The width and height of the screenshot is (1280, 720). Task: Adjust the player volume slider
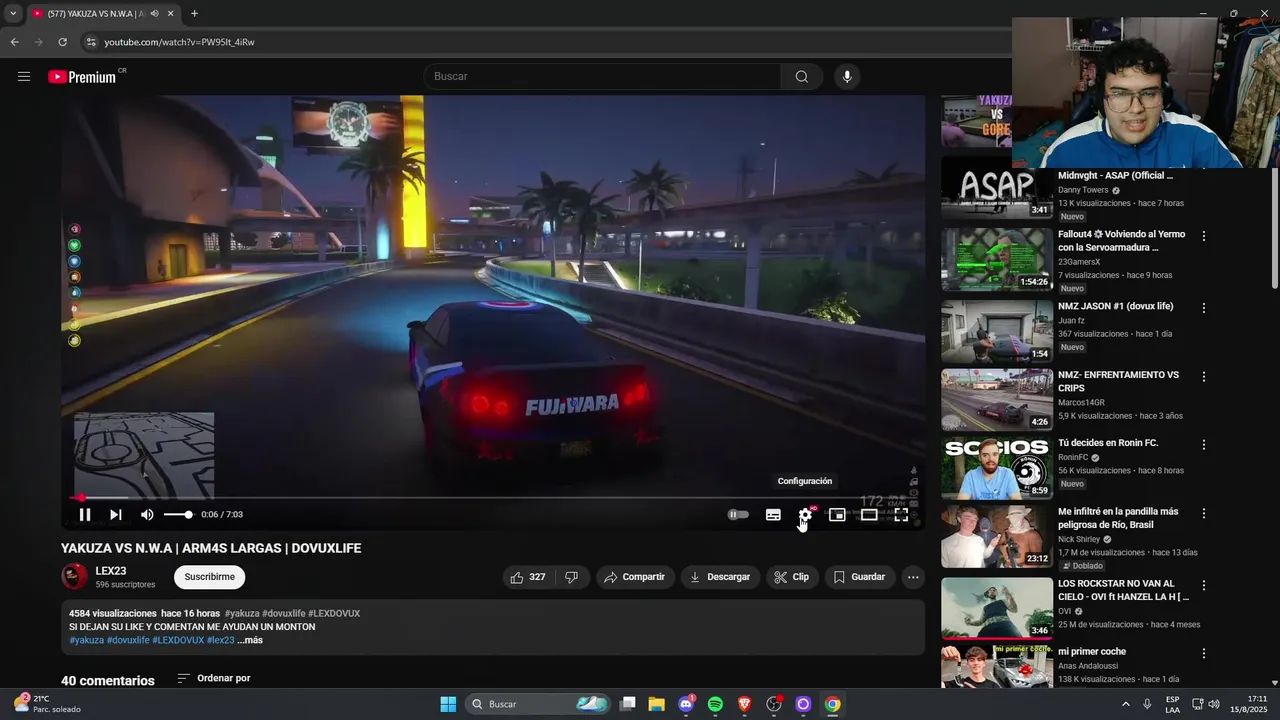pos(178,515)
